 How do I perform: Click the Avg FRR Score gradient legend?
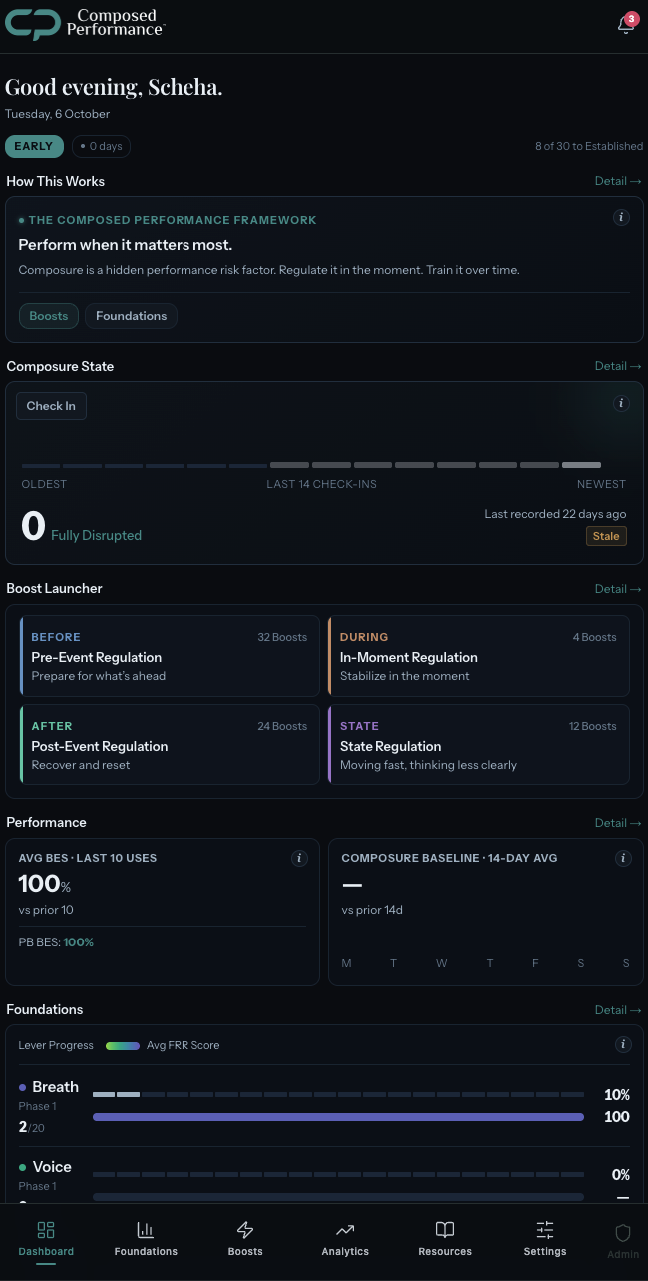123,1045
